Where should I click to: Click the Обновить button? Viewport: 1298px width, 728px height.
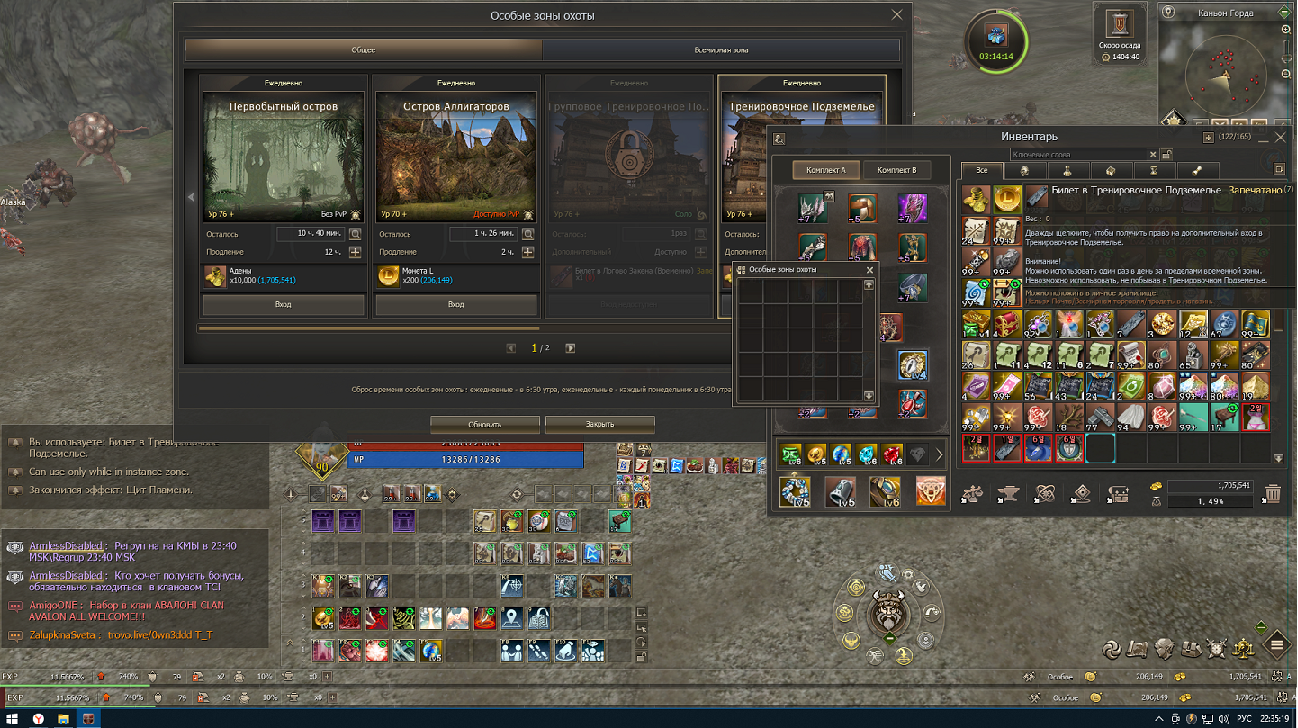pos(484,424)
